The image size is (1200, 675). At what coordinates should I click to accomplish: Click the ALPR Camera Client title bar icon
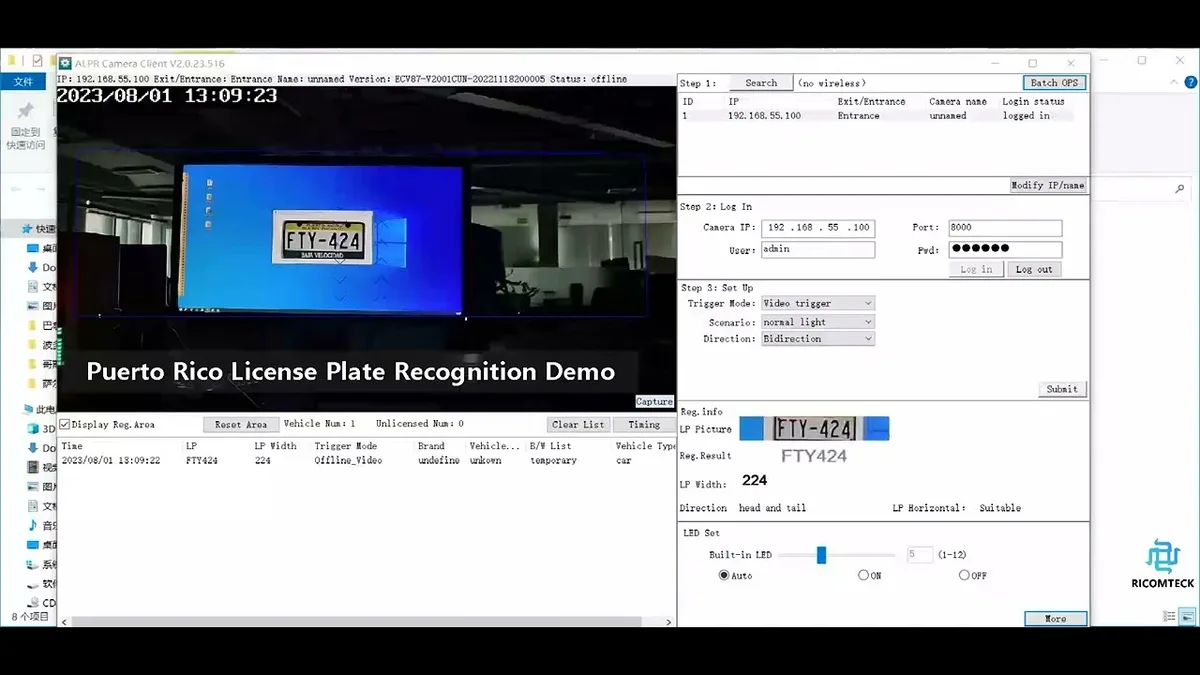tap(65, 63)
